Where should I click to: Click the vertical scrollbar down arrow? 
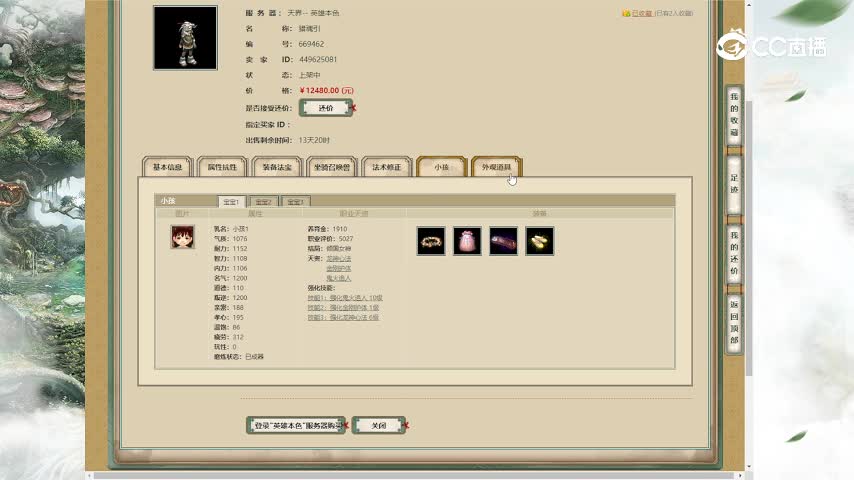click(749, 467)
